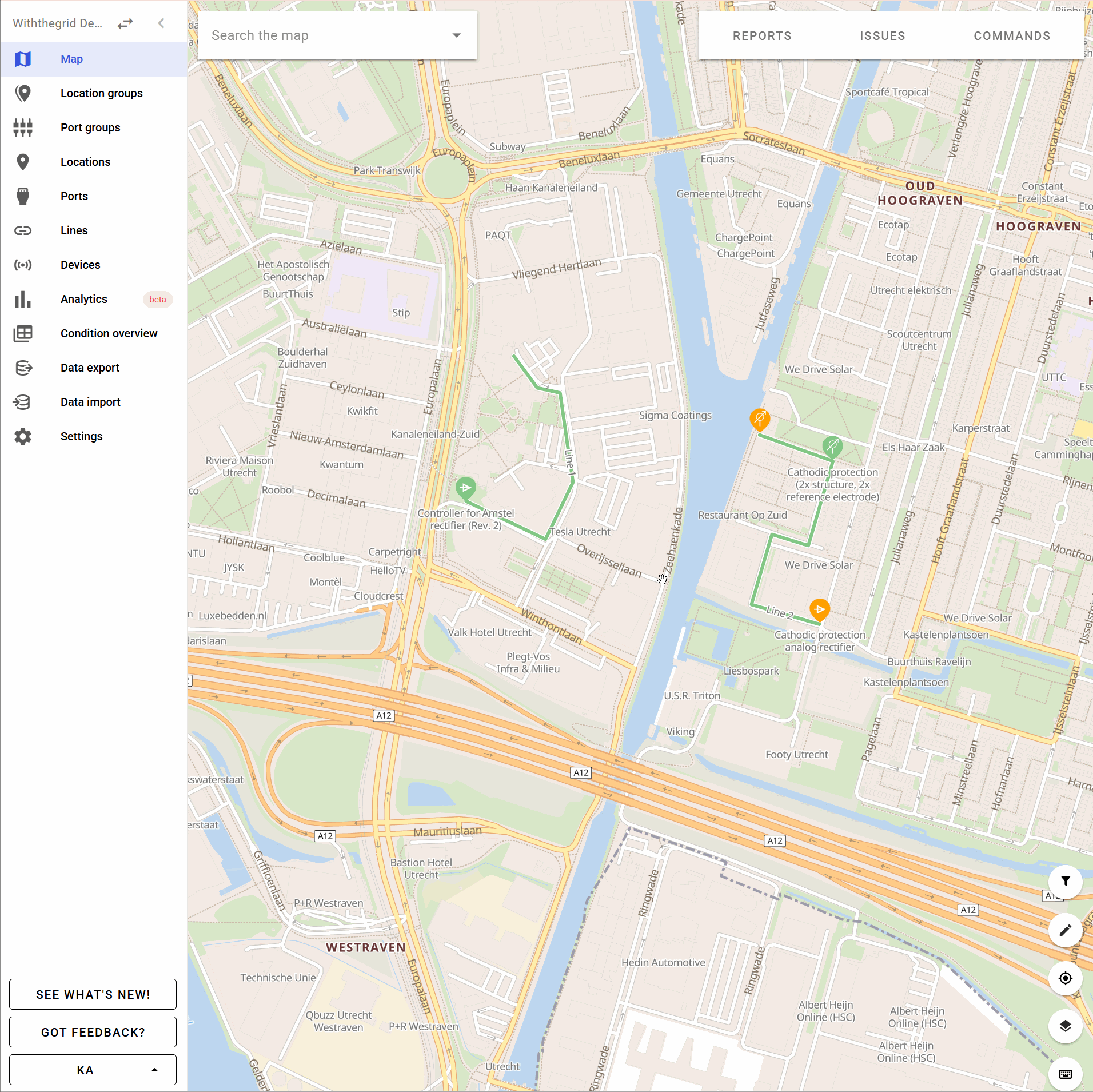1093x1092 pixels.
Task: Open the map layers button
Action: point(1065,1026)
